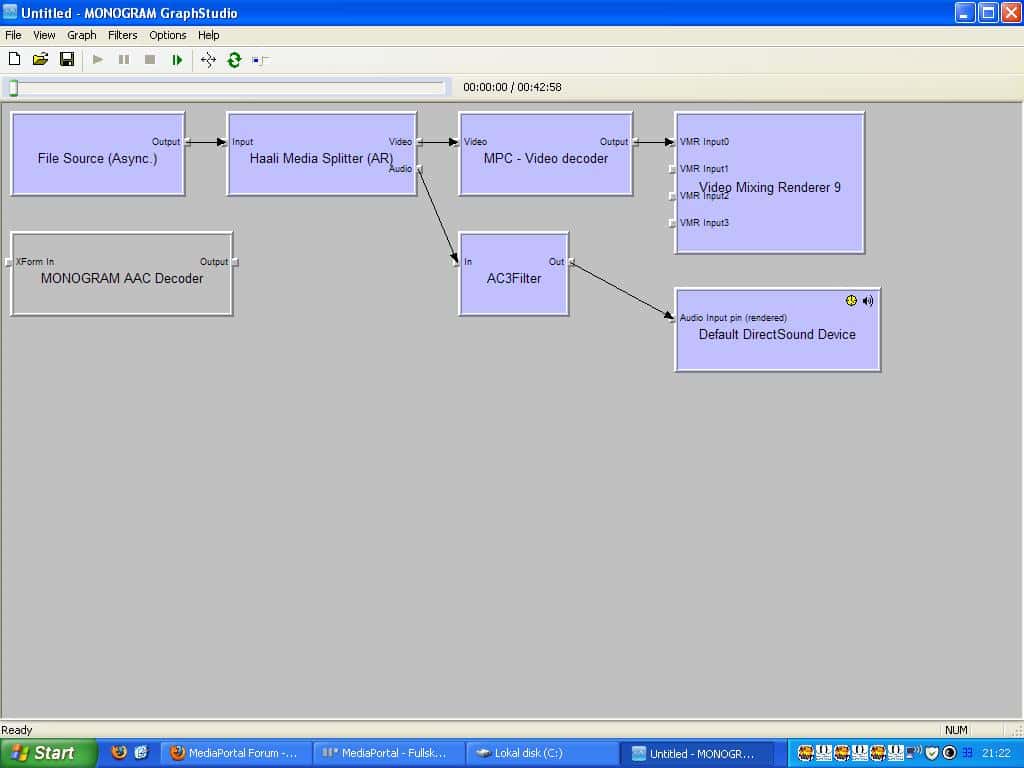This screenshot has width=1024, height=768.
Task: Click File Source's Output pin
Action: 187,142
